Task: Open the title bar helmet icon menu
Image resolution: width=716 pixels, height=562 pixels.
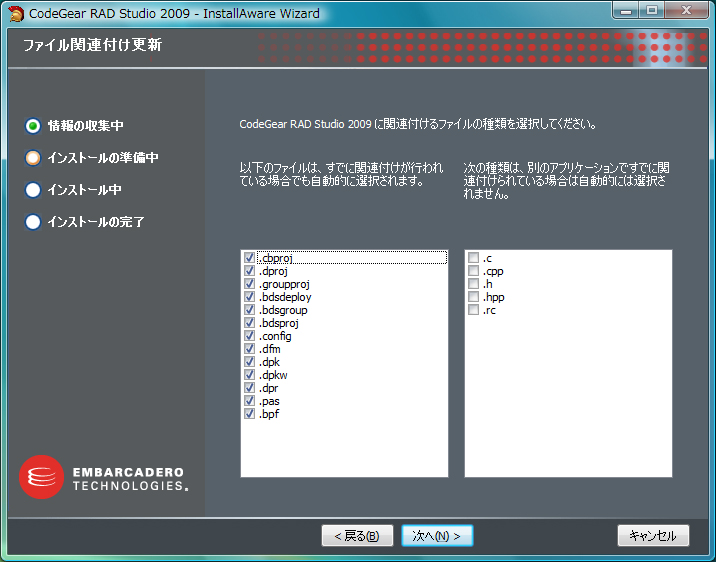Action: (16, 14)
